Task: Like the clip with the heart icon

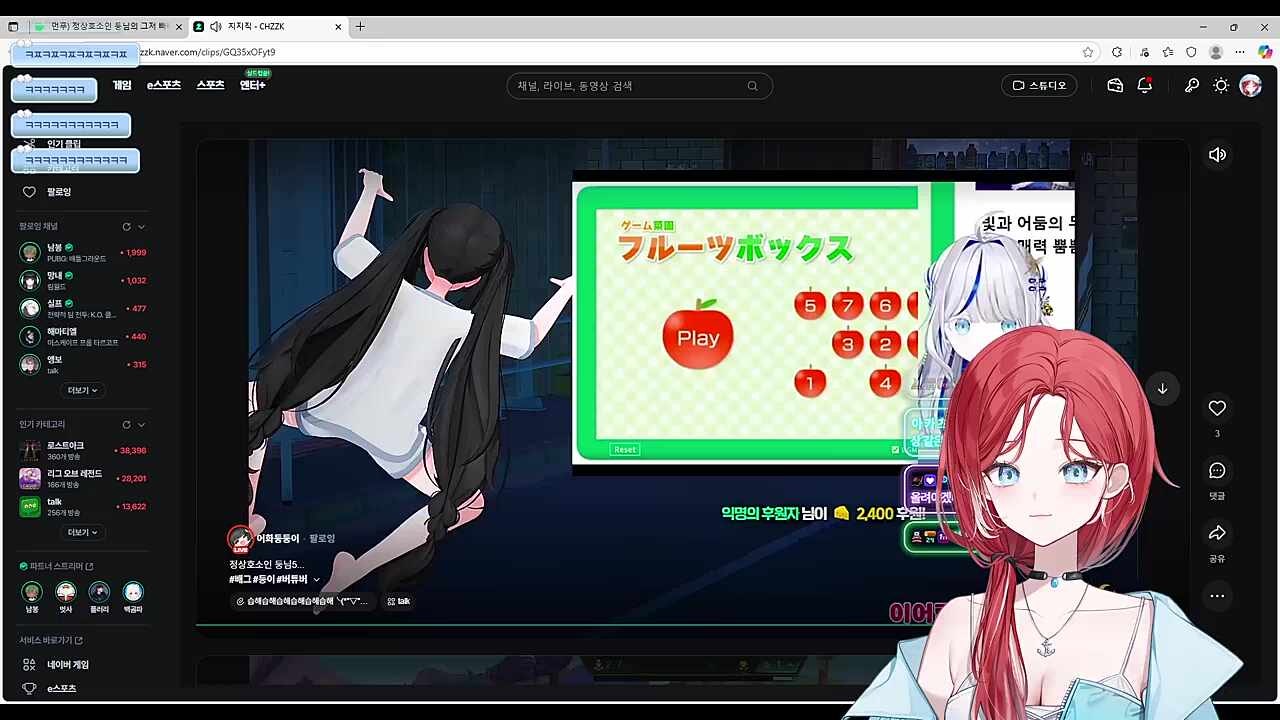Action: point(1217,408)
